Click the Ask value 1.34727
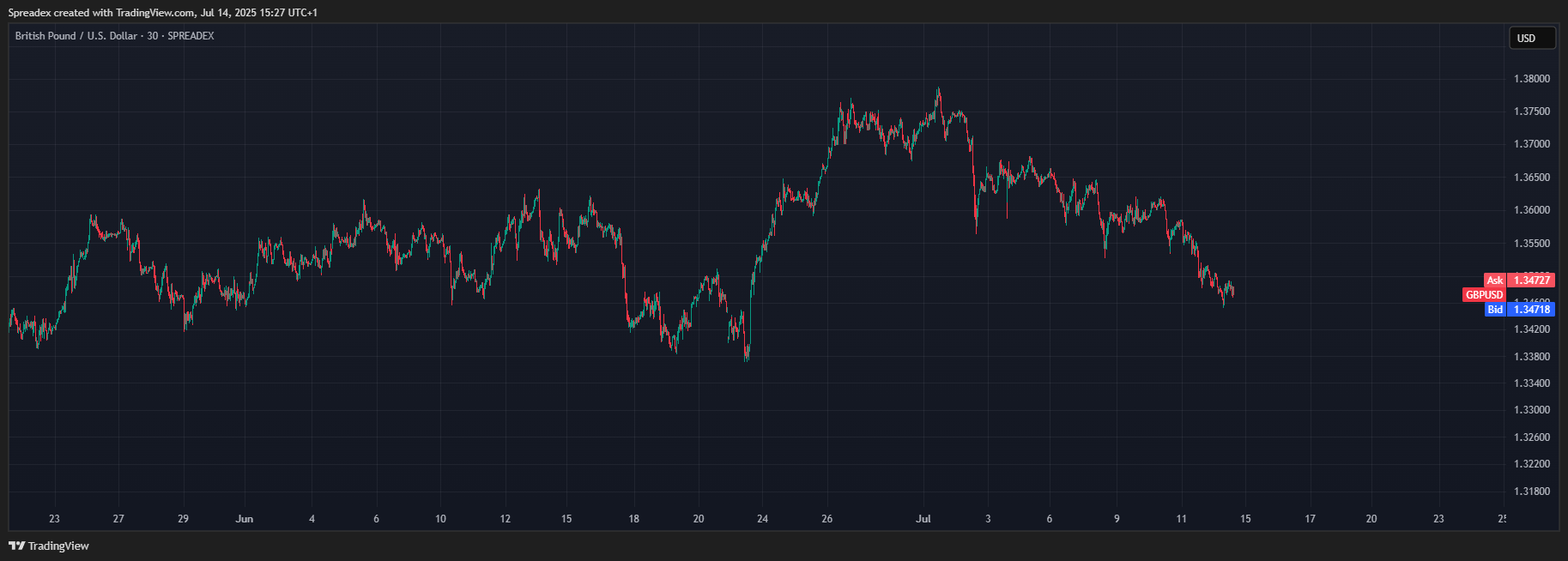Screen dimensions: 1568x561 [1532, 280]
